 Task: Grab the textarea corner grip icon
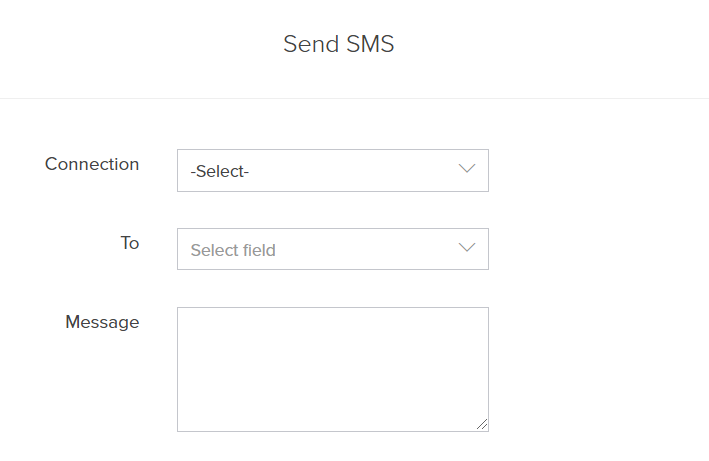pos(482,425)
